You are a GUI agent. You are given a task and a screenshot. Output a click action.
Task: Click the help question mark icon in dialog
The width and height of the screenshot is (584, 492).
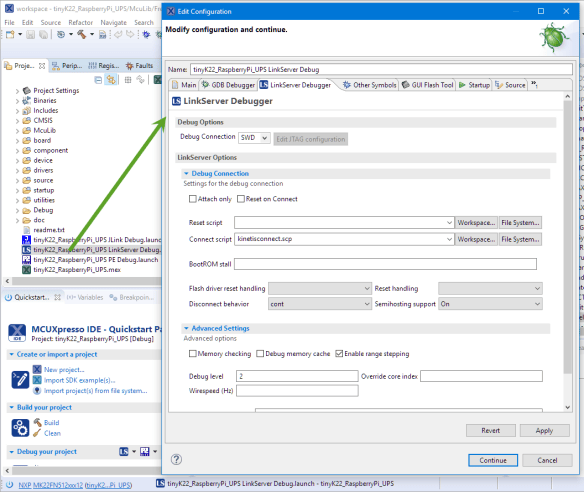point(176,460)
